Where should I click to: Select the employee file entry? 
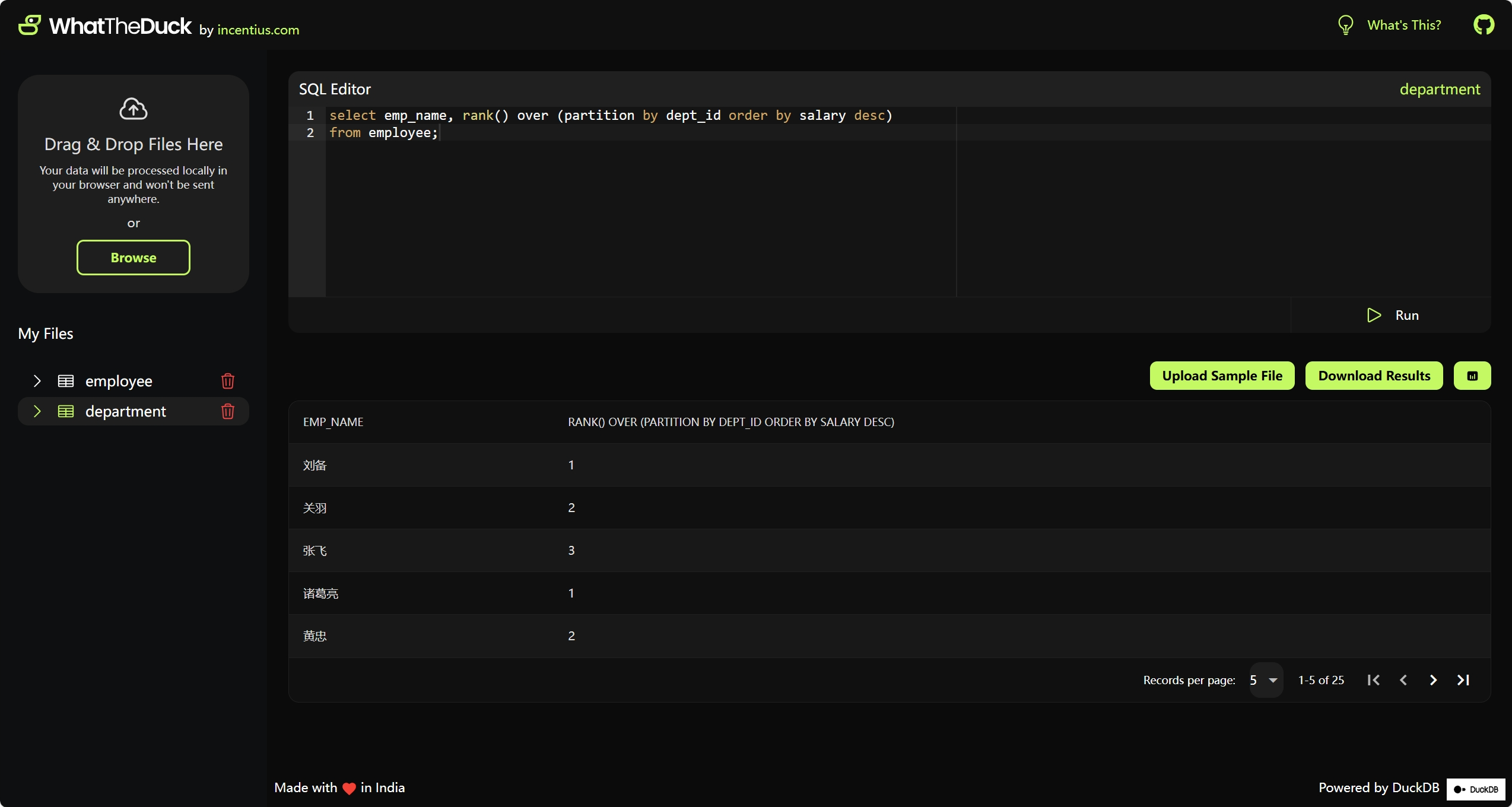[x=119, y=381]
